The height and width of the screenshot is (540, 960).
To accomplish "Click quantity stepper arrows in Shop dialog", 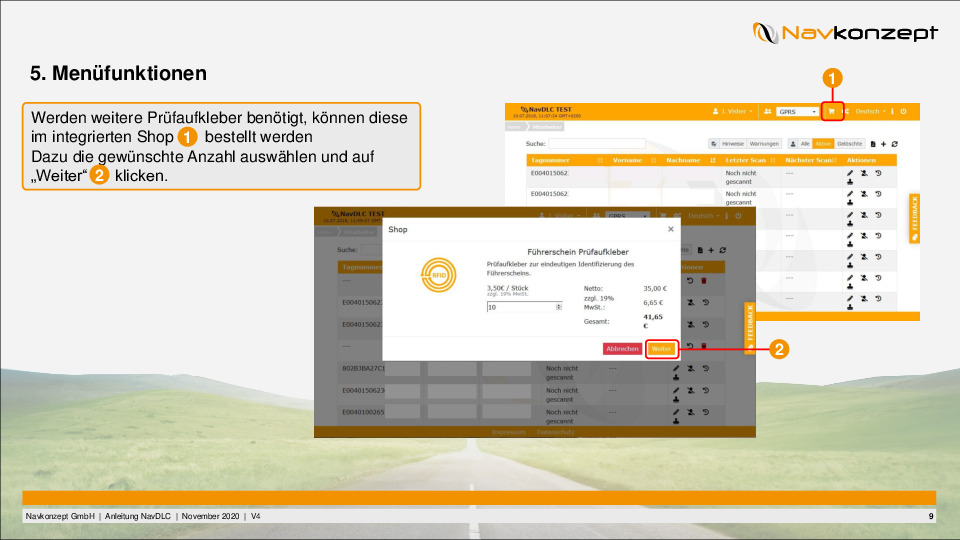I will [x=558, y=307].
